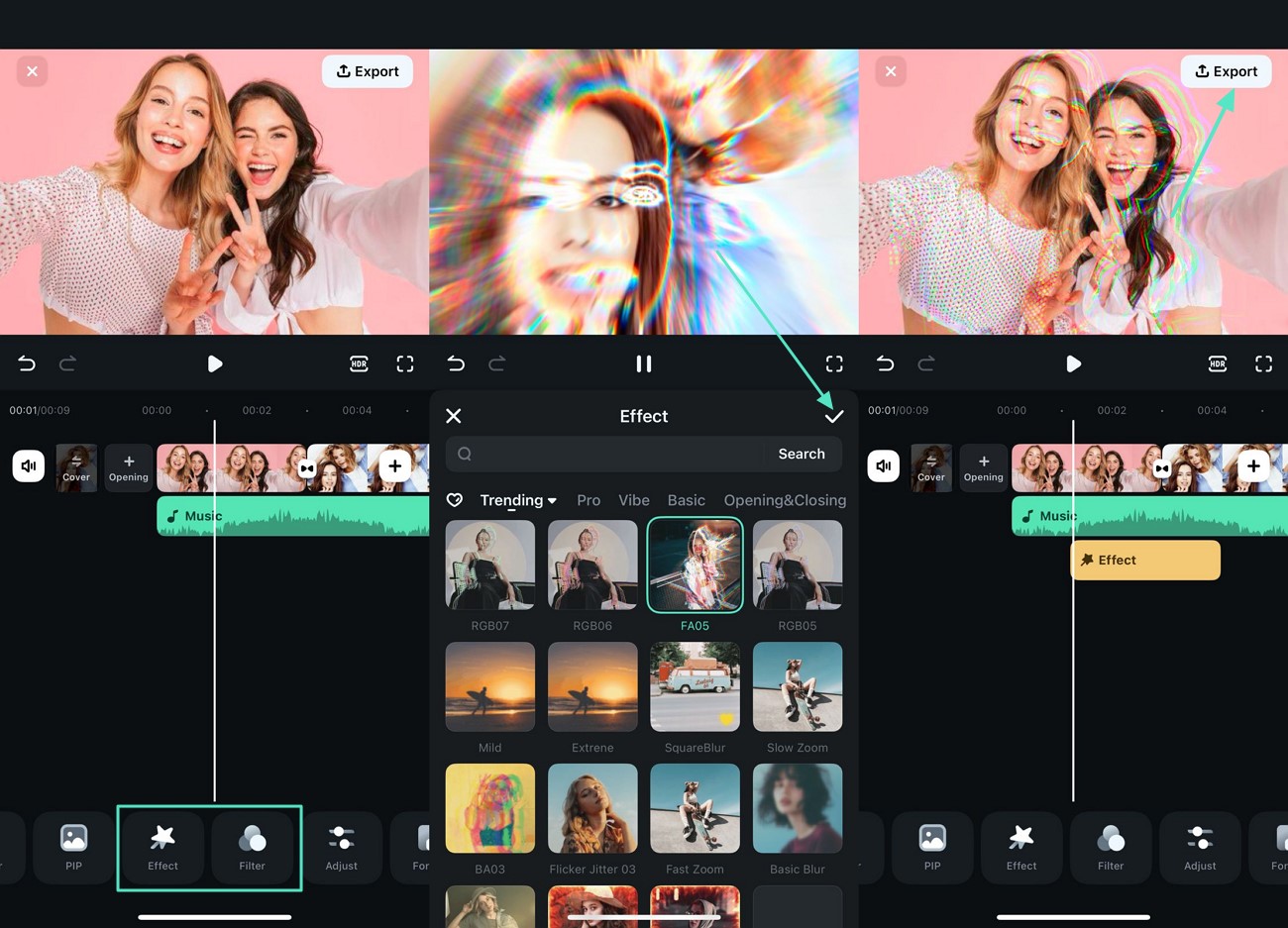Open the Effect tool in right panel toolbar
This screenshot has width=1288, height=928.
tap(1021, 848)
